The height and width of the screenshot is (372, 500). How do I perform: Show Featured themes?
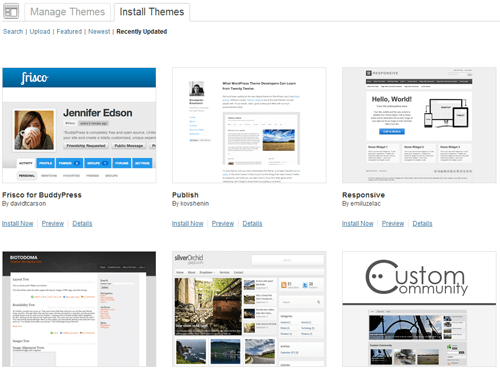tap(69, 31)
